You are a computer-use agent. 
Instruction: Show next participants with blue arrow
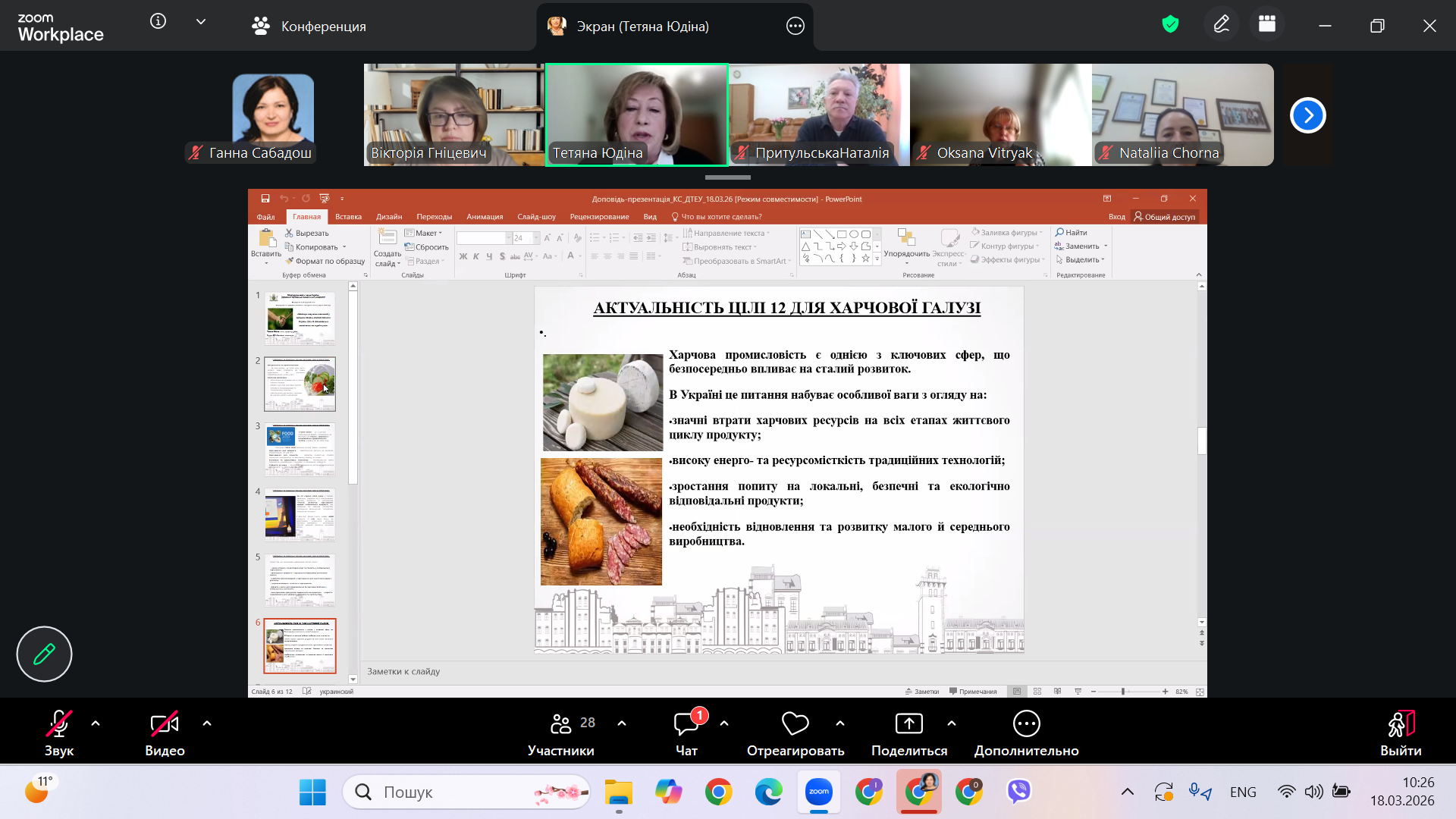point(1307,115)
